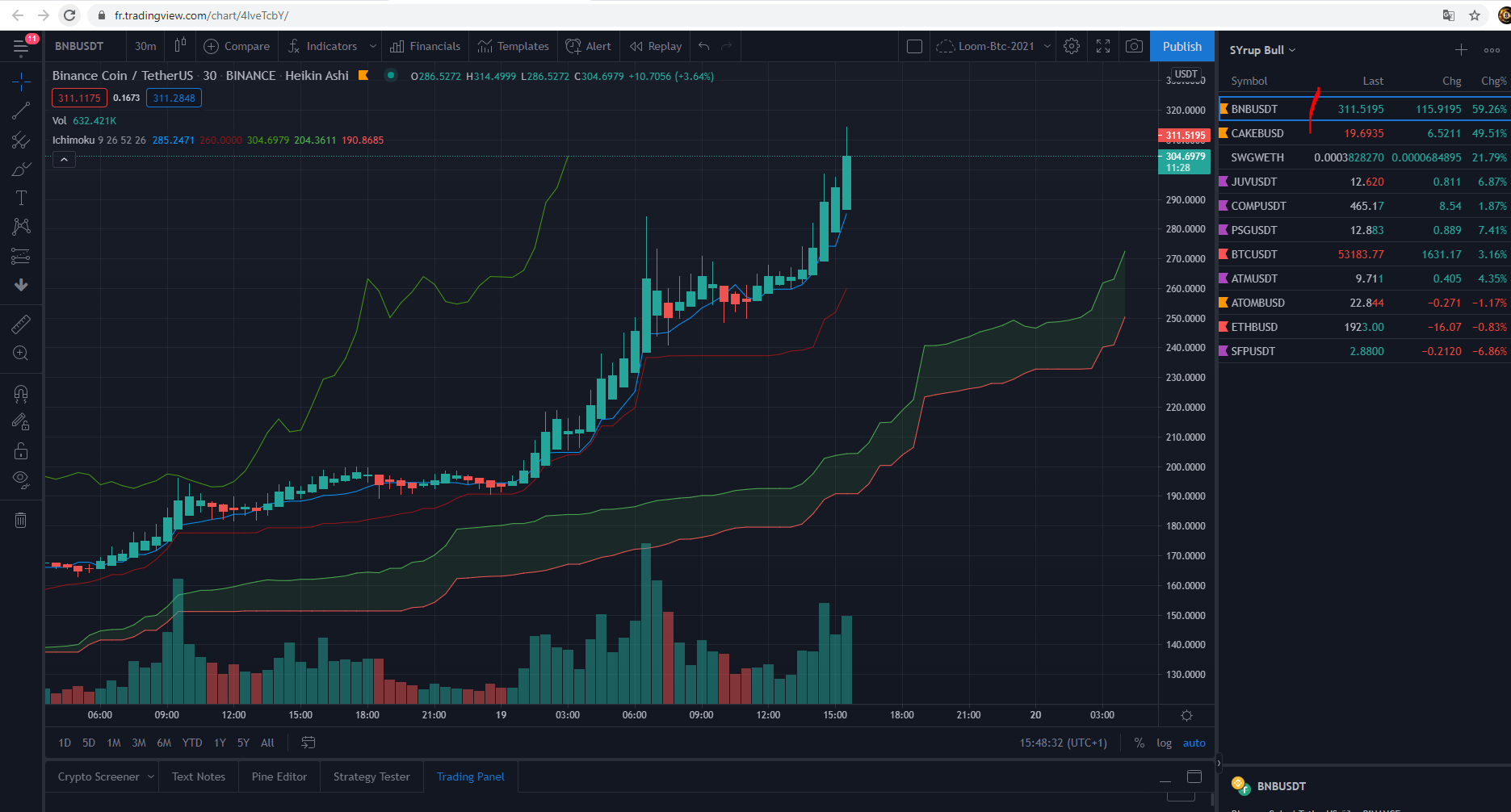Select the 1D date range

[65, 743]
